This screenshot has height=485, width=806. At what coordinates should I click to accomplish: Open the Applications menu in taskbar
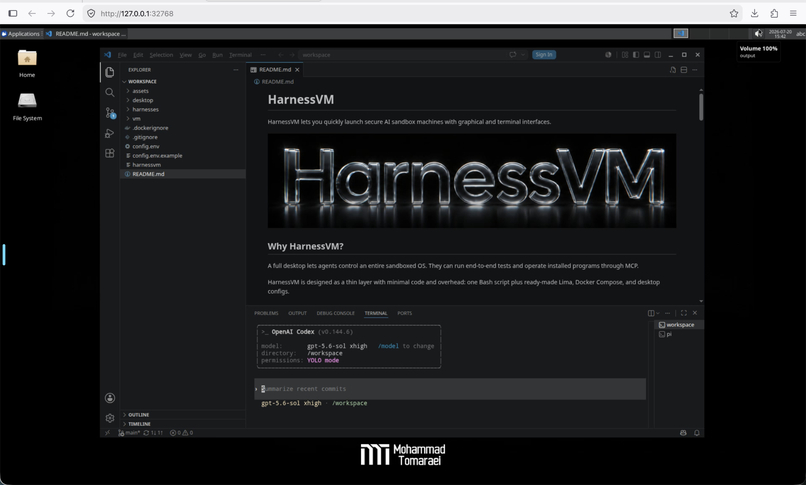tap(21, 34)
